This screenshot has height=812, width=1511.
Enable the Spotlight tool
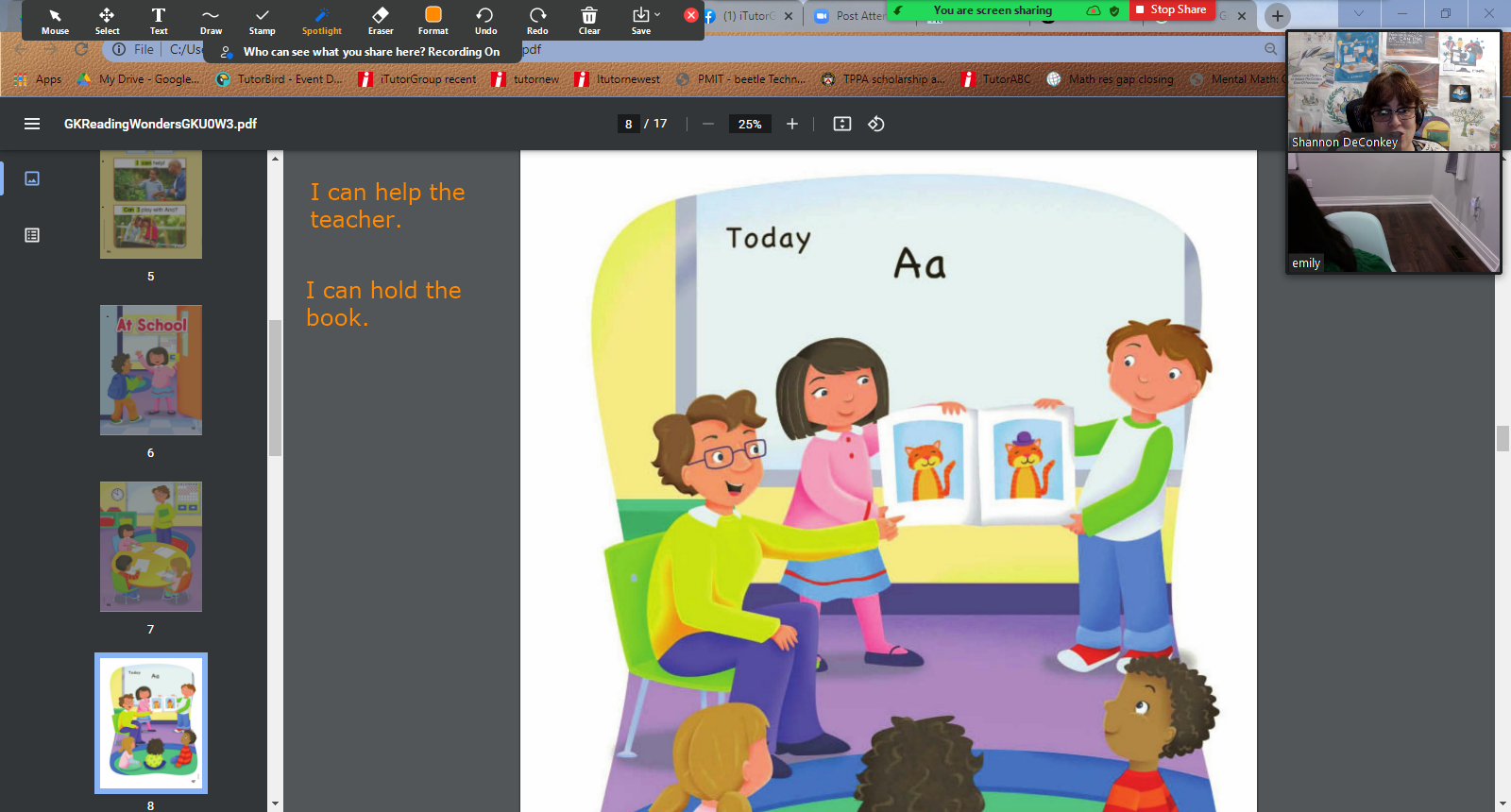(x=322, y=21)
